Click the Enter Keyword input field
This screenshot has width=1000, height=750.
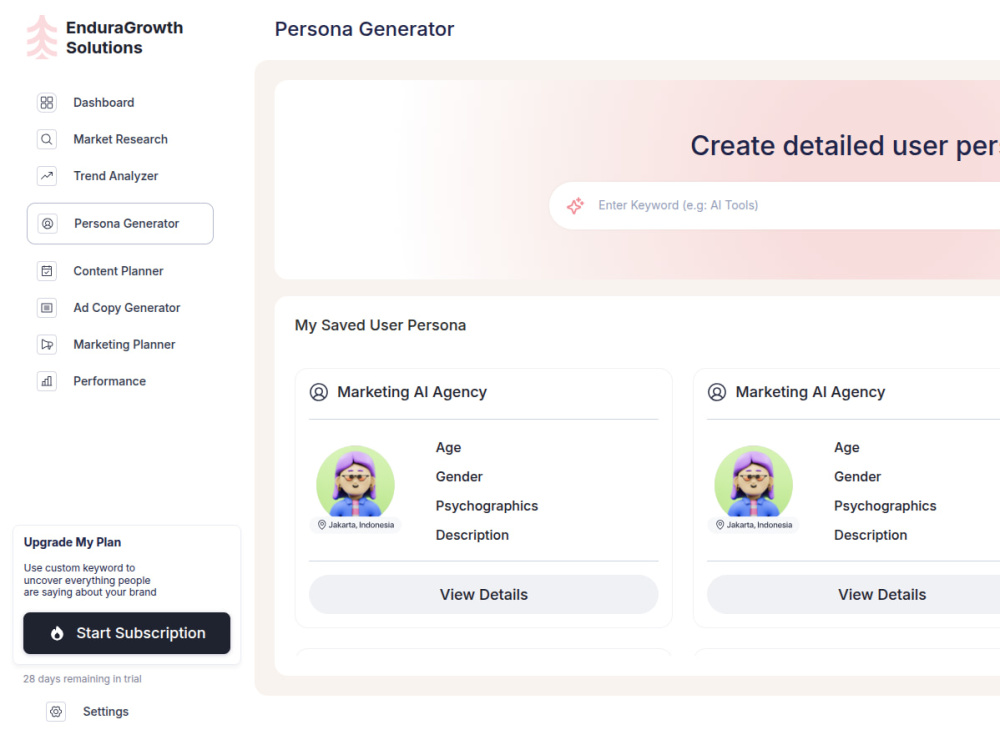[774, 205]
